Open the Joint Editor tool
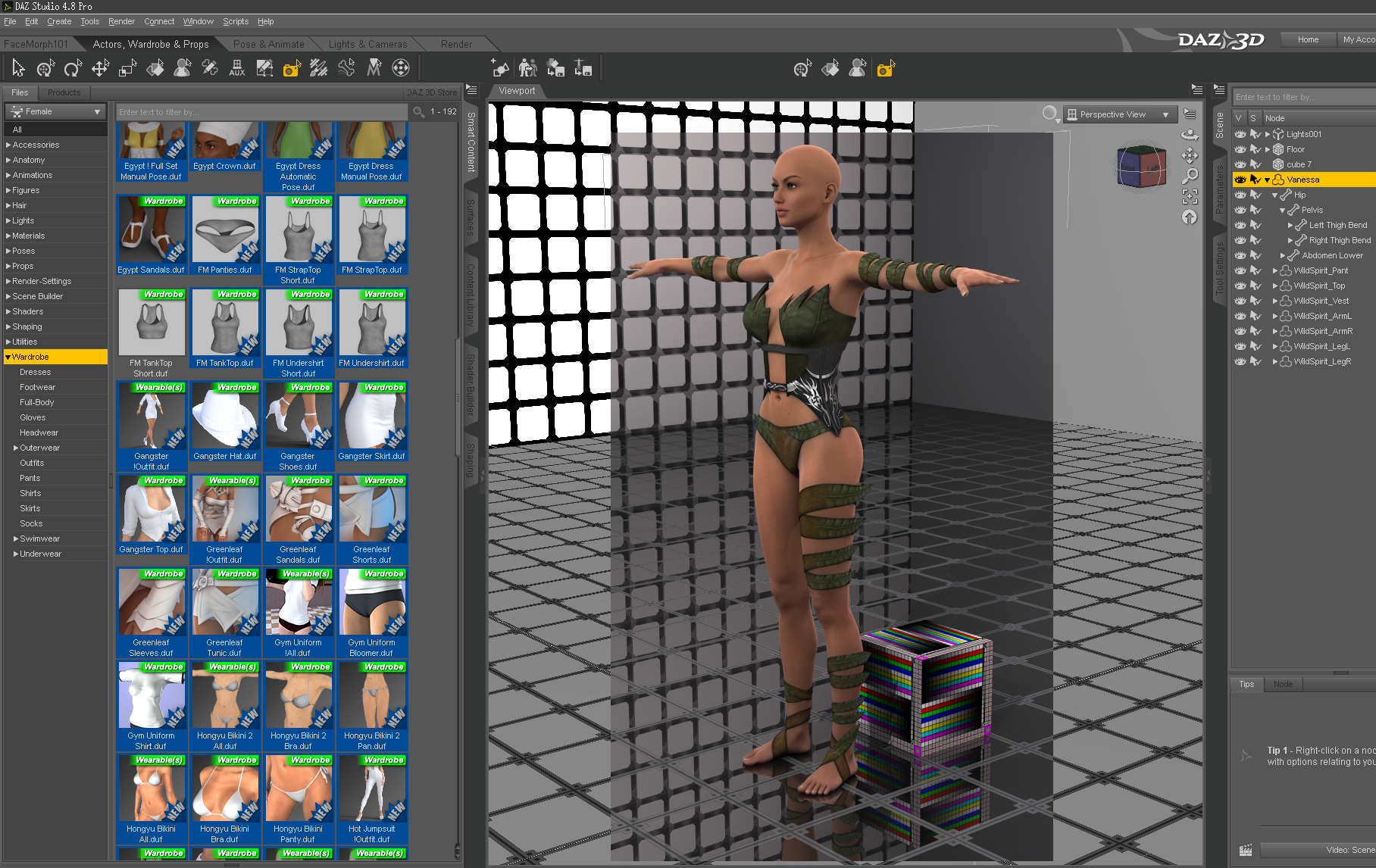 pyautogui.click(x=209, y=69)
